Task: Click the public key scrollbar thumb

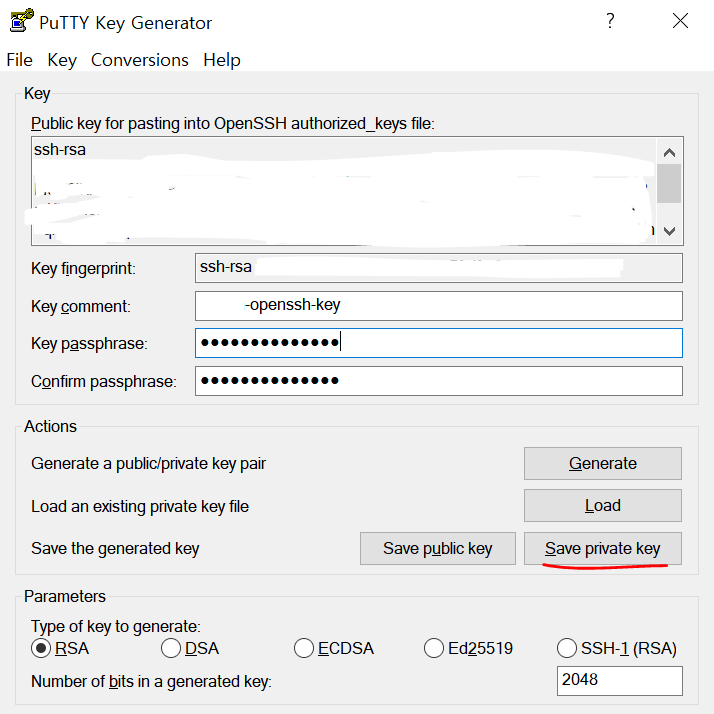Action: [x=669, y=184]
